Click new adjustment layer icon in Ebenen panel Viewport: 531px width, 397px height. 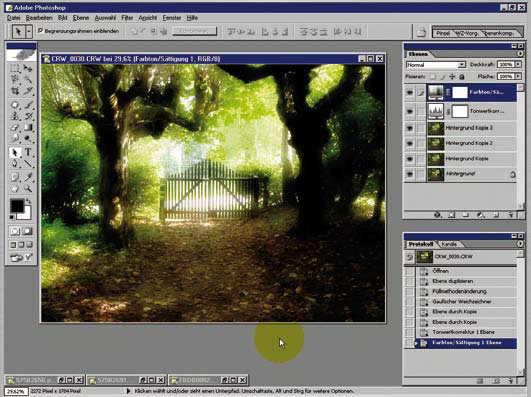(480, 215)
